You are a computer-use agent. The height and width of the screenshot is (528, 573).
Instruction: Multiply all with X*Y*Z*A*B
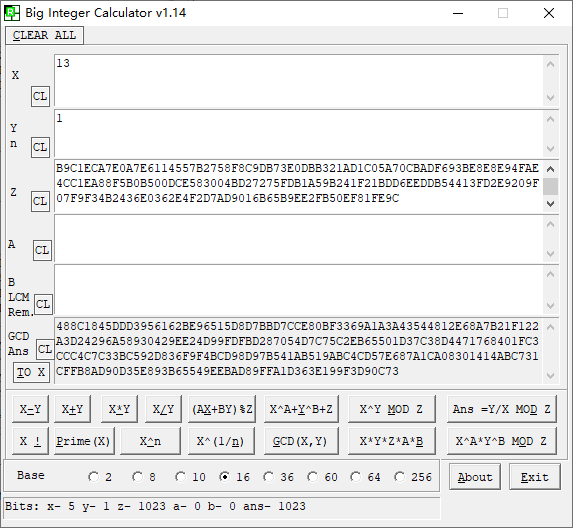pos(391,441)
